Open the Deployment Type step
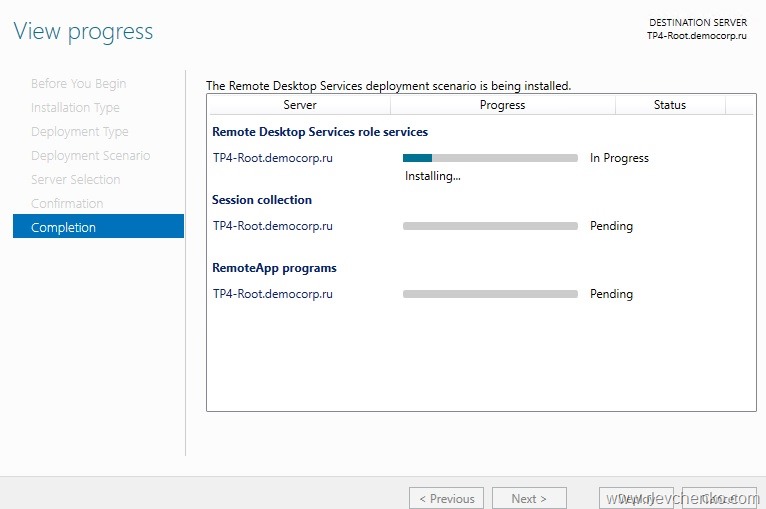Image resolution: width=766 pixels, height=509 pixels. 79,132
